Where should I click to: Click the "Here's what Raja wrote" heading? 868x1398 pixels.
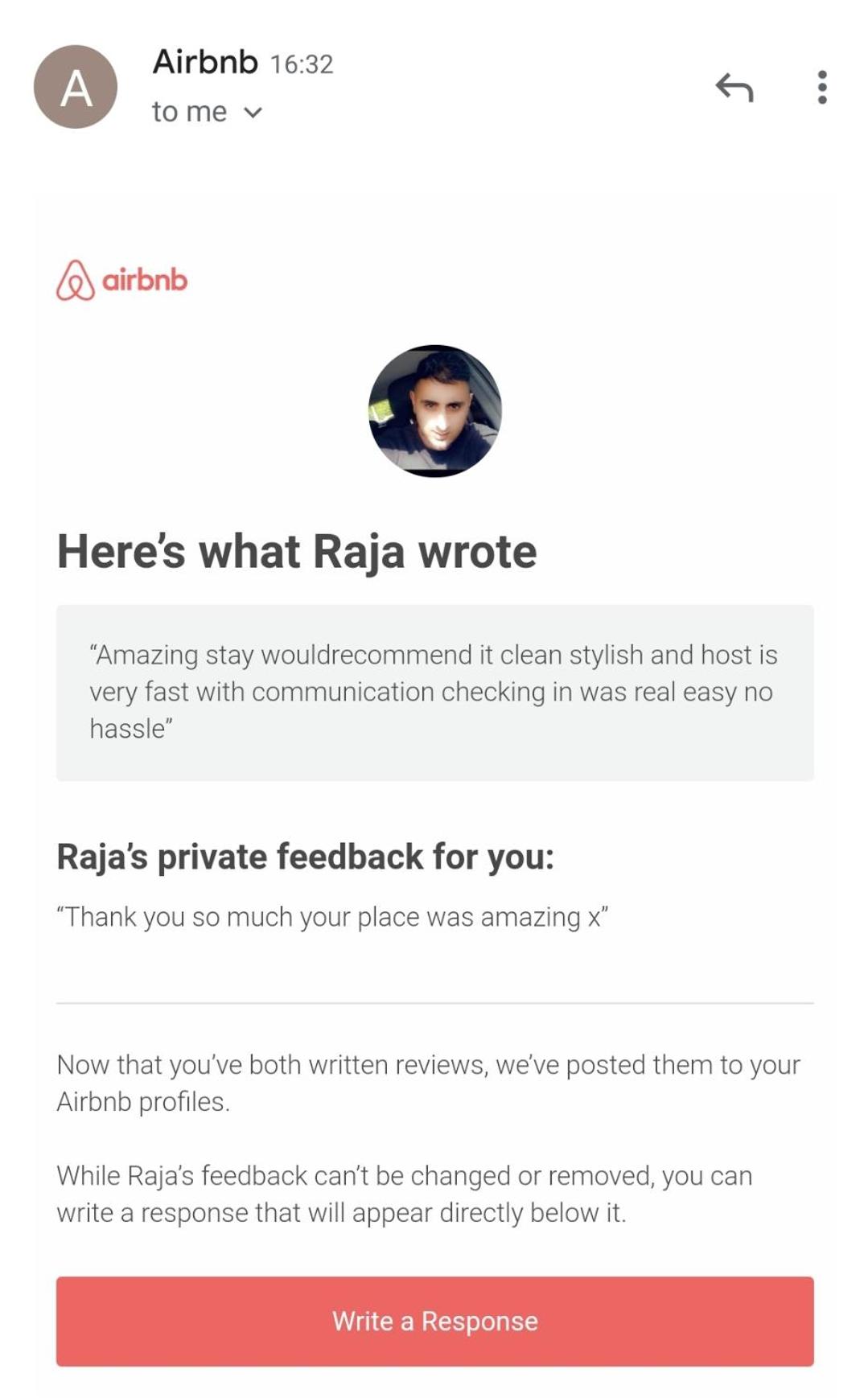297,552
